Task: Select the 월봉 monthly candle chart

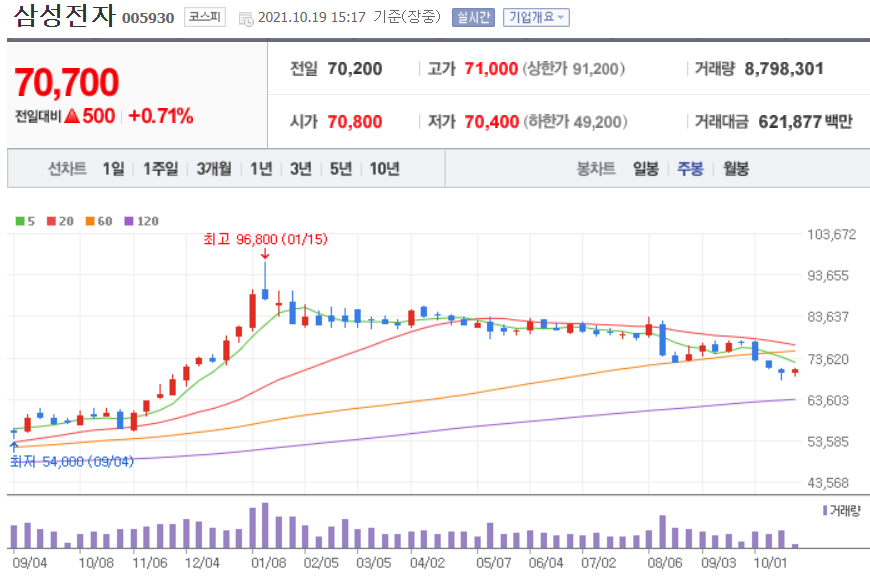Action: (736, 168)
